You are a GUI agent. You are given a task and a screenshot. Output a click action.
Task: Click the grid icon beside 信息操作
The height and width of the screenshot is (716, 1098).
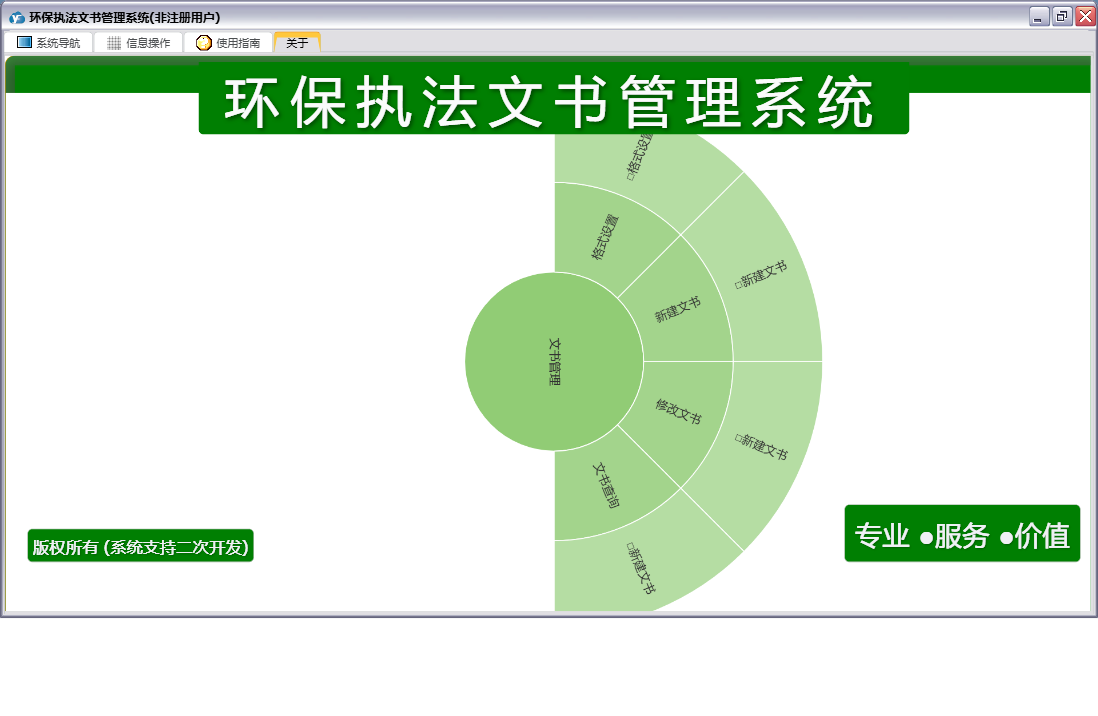coord(114,43)
